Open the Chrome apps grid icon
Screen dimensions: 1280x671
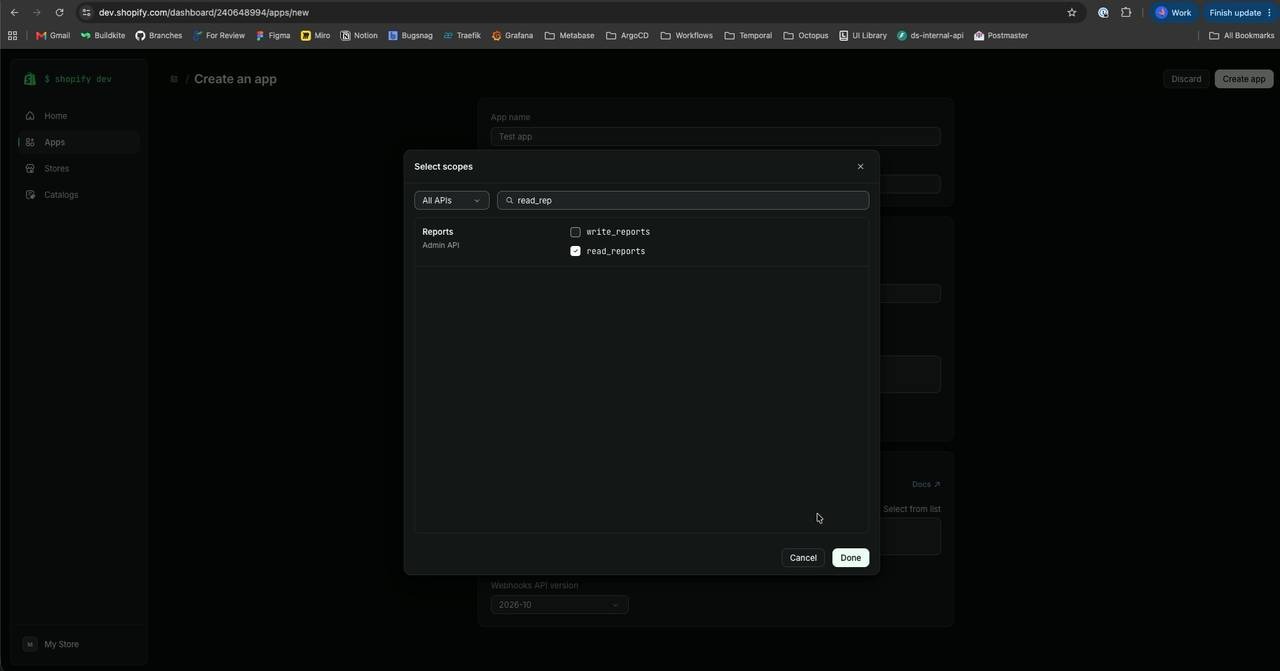tap(12, 36)
